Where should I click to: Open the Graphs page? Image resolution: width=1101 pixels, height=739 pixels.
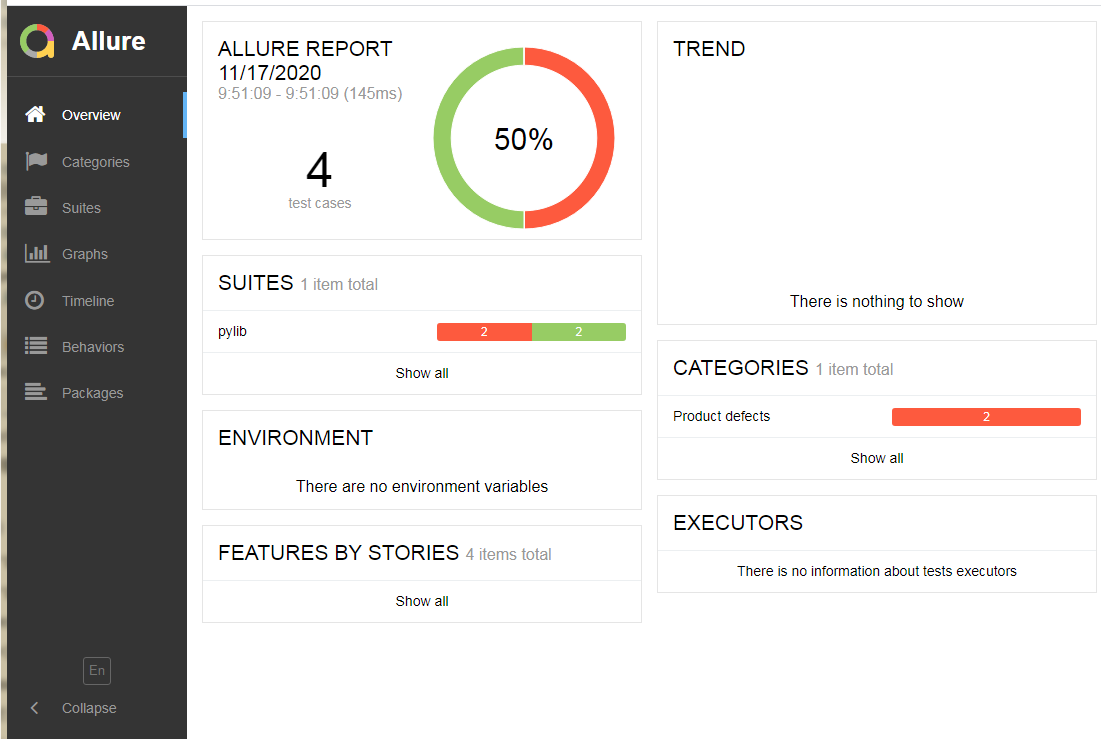click(97, 254)
